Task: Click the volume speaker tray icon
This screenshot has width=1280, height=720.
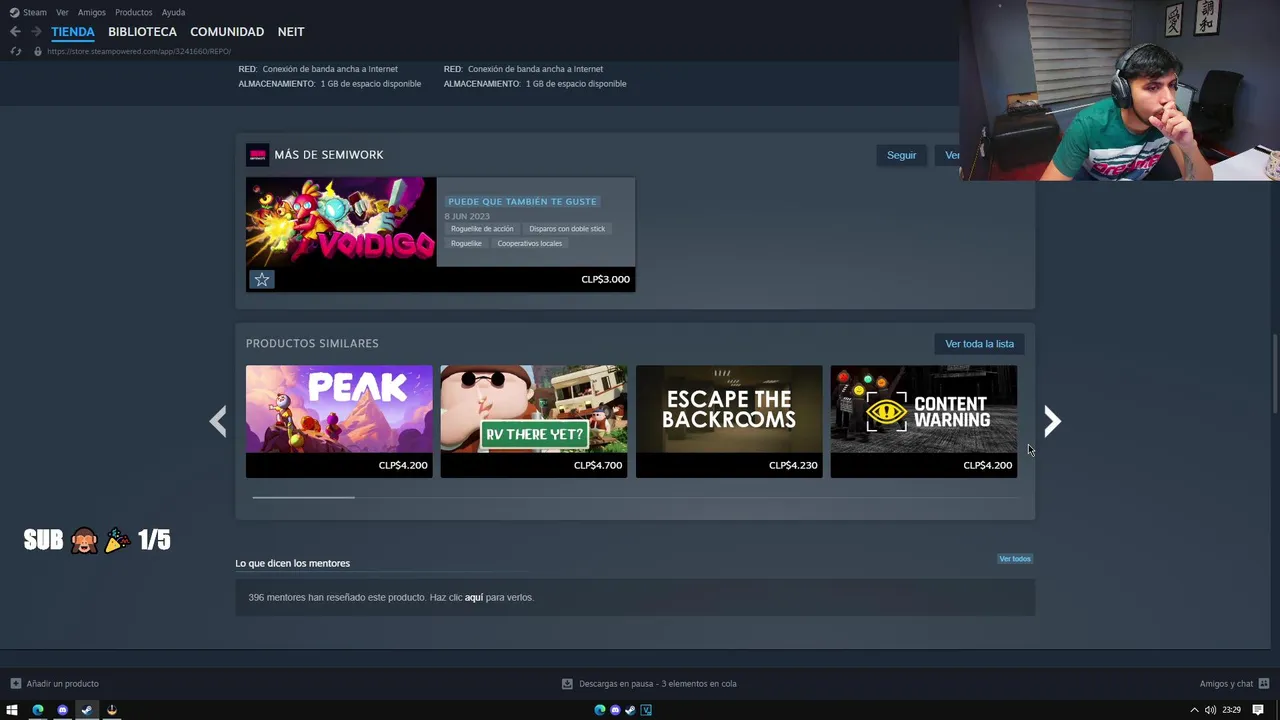Action: click(1210, 710)
